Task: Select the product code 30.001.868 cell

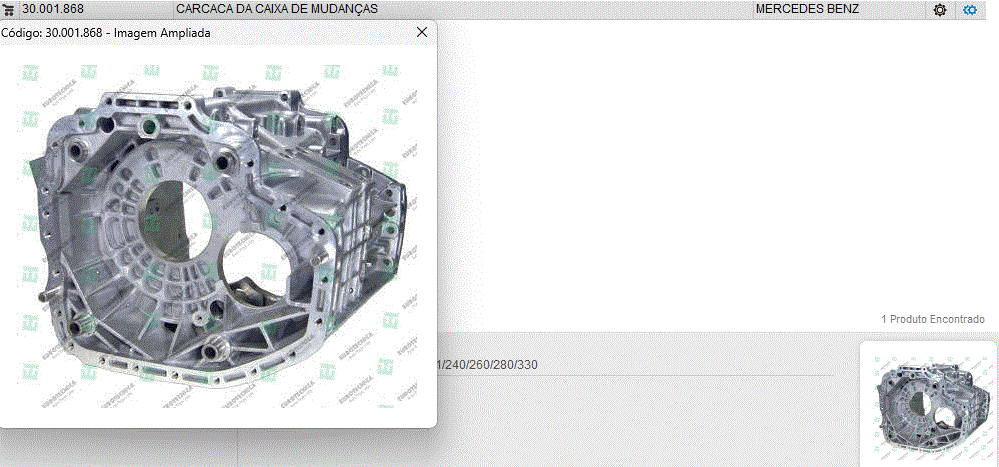Action: [x=95, y=9]
